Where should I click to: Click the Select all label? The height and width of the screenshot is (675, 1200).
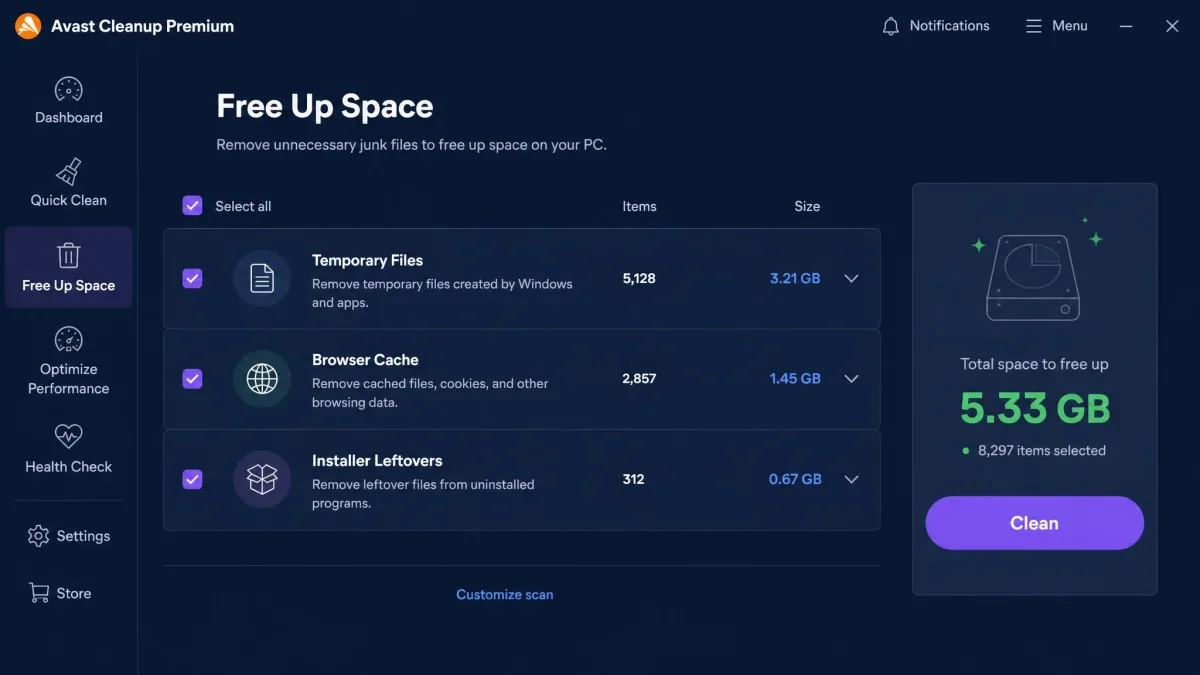(x=243, y=206)
